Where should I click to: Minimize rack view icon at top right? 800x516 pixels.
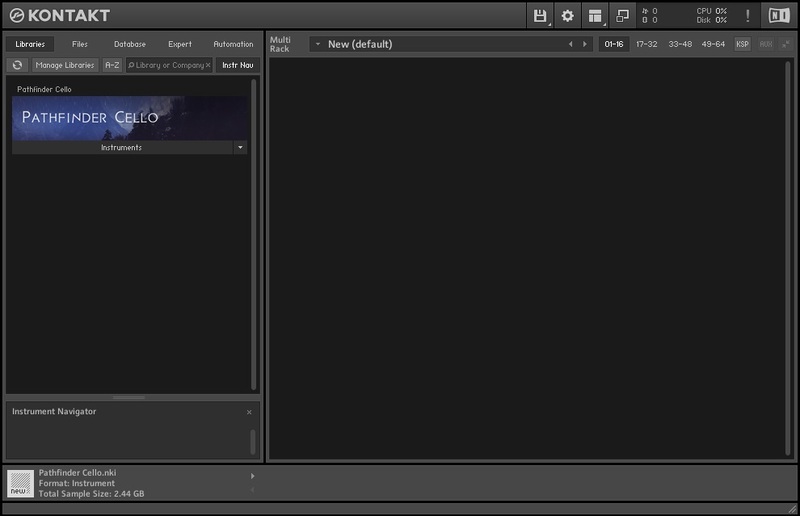tap(786, 44)
